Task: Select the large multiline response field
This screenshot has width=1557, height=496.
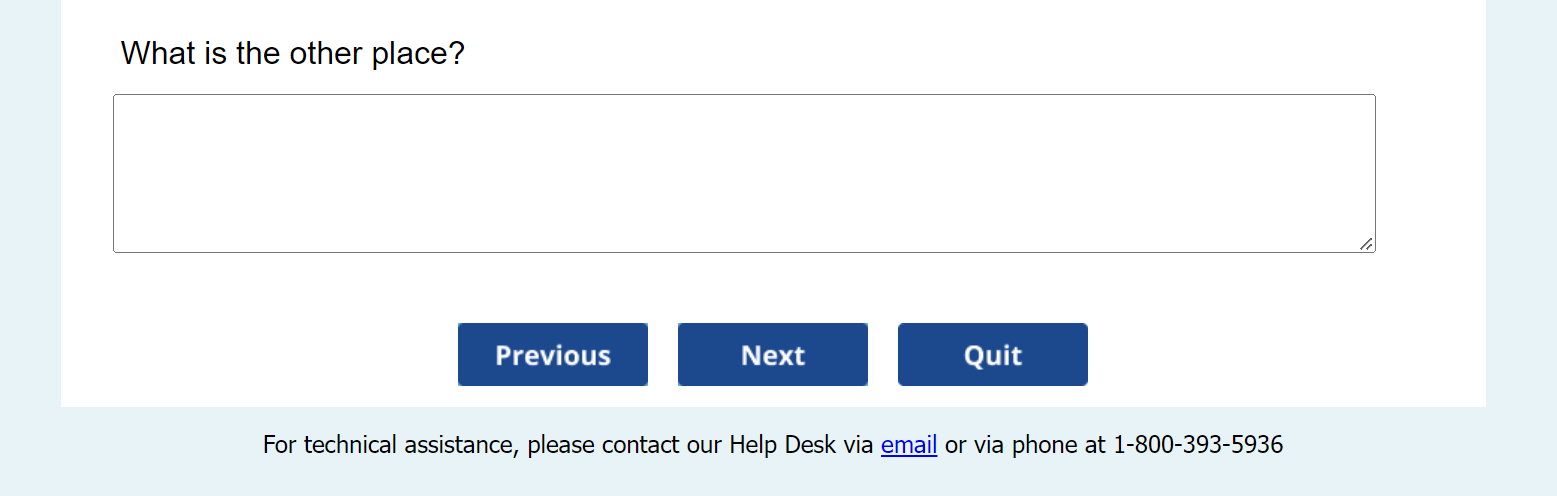Action: 743,173
